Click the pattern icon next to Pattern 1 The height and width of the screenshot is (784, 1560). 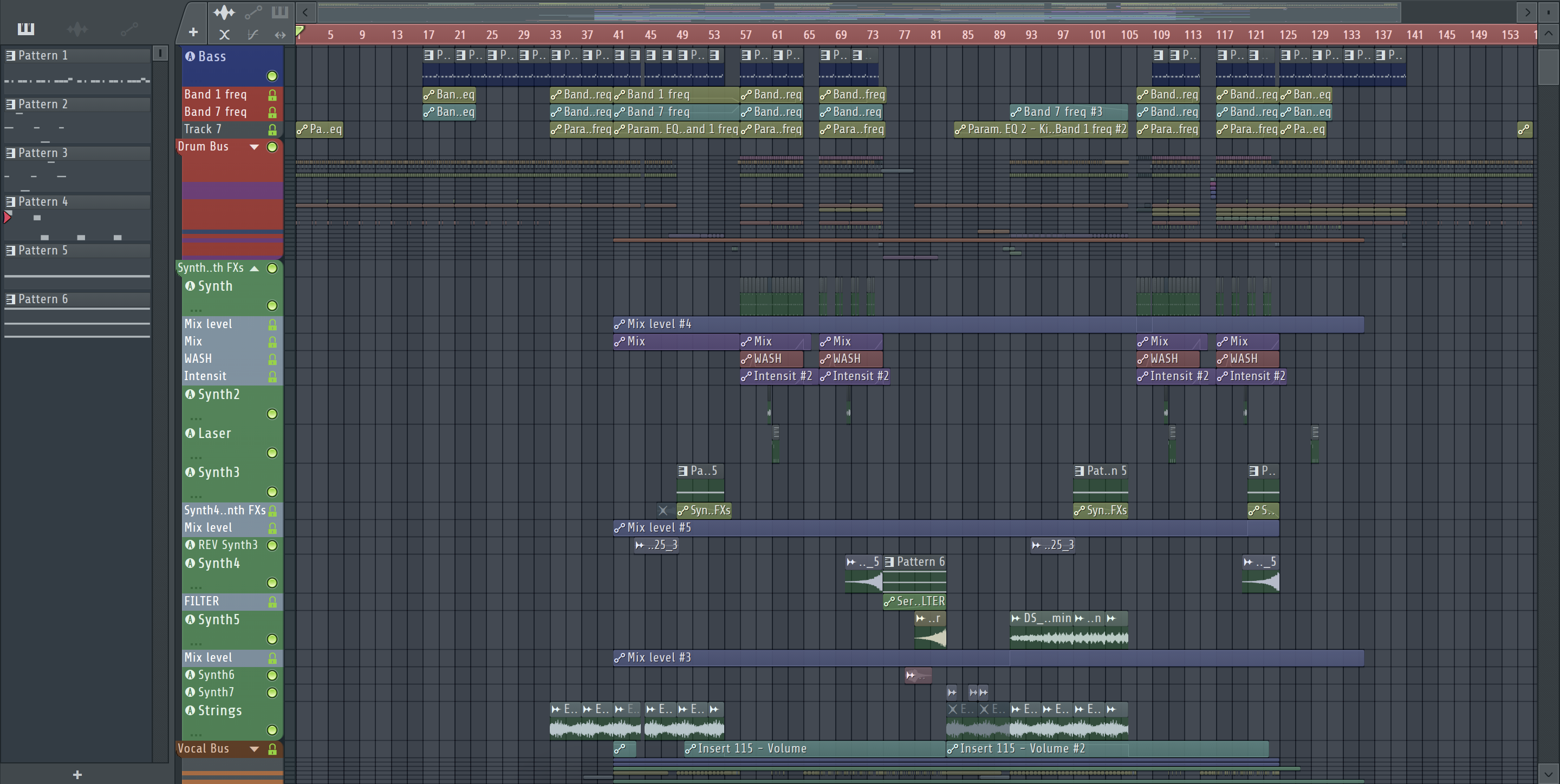(10, 56)
